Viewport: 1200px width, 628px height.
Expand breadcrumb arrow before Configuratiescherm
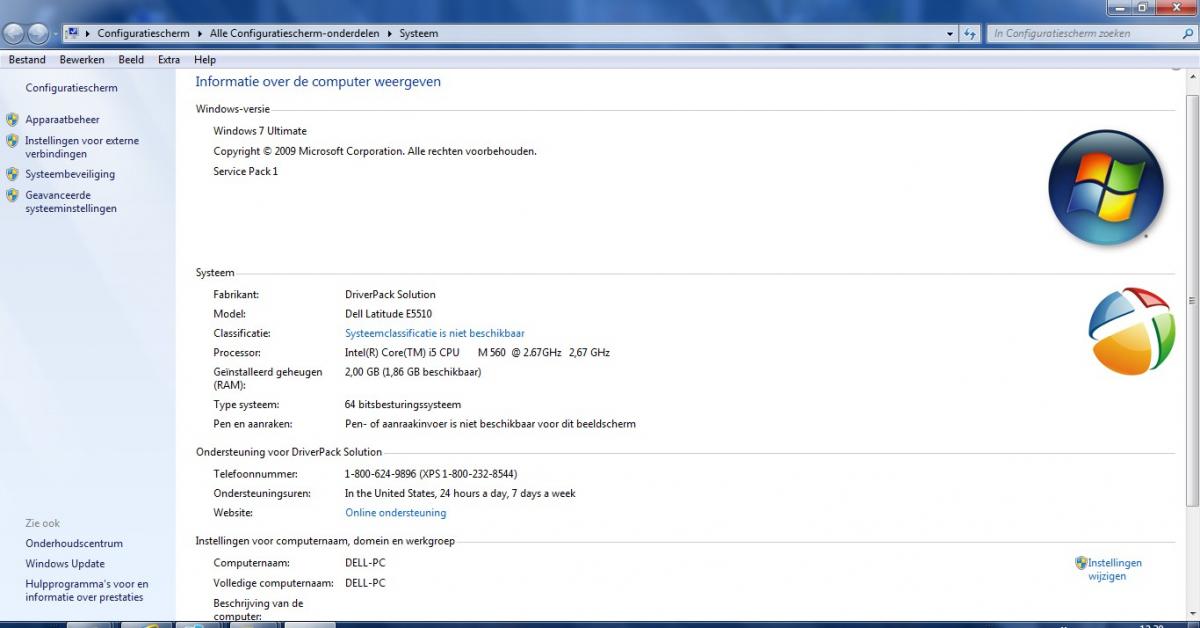pos(87,33)
